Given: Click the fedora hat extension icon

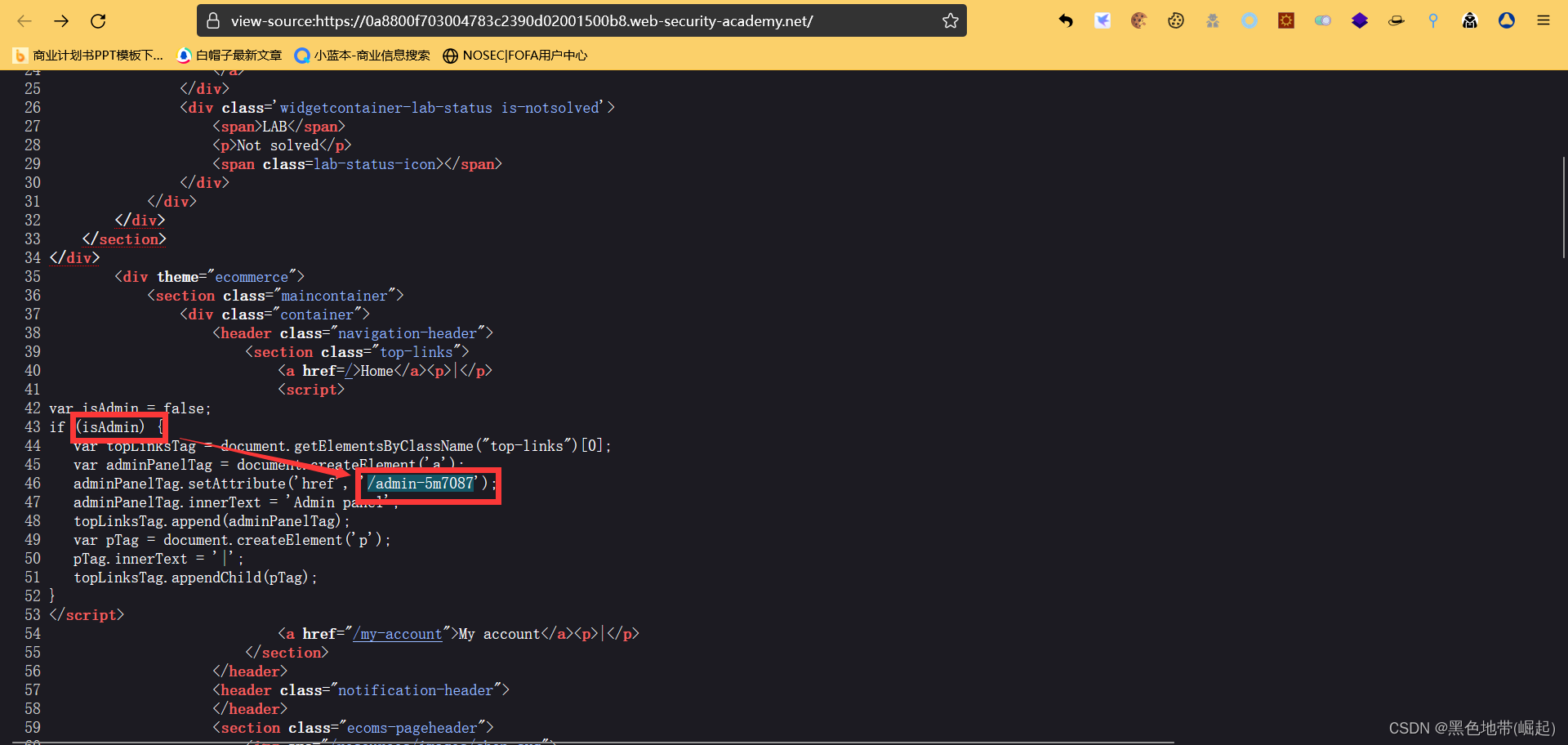Looking at the screenshot, I should click(x=1396, y=21).
